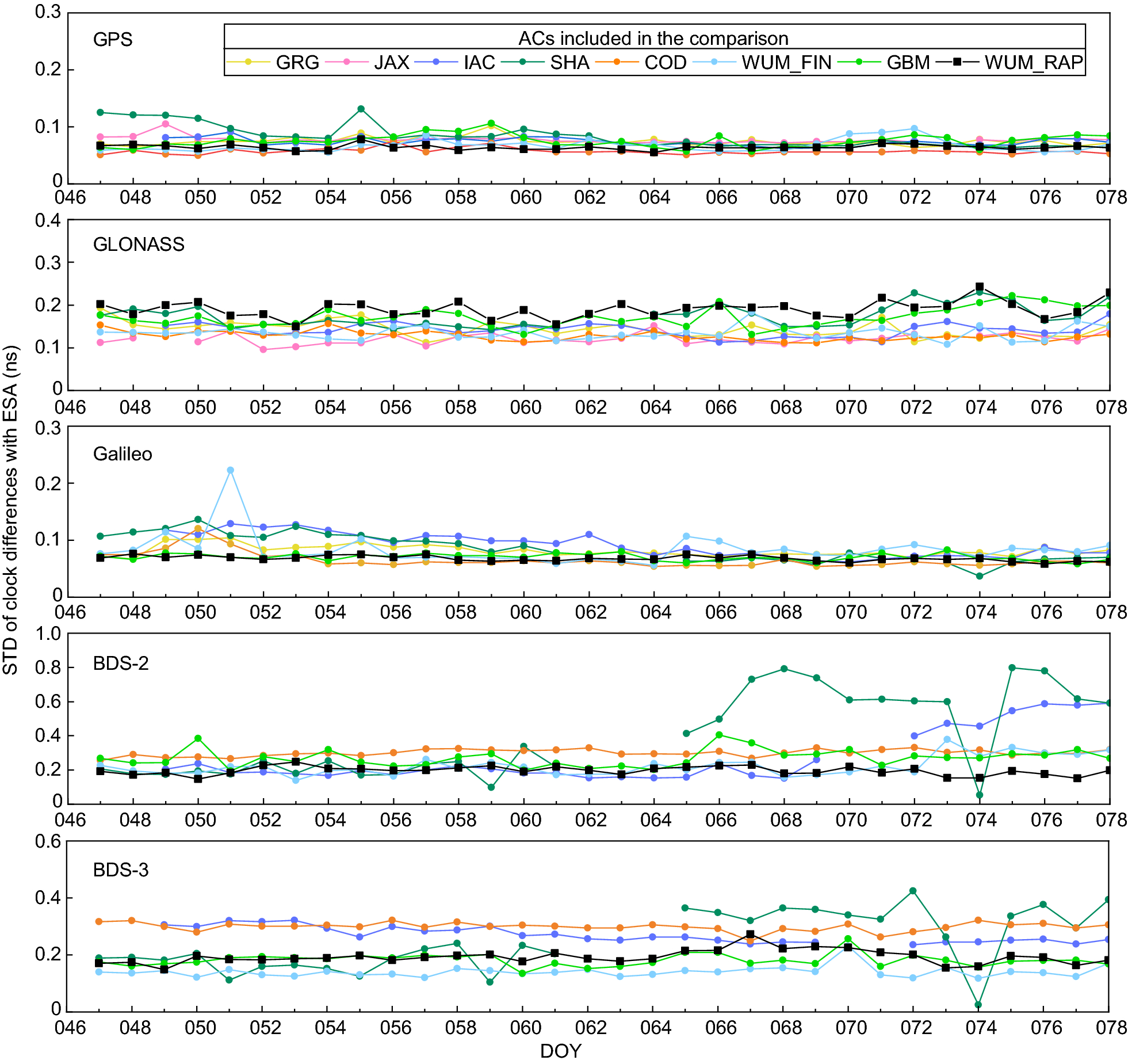The width and height of the screenshot is (1128, 1064).
Task: Click the 0.6 y-axis tick of BDS-3 panel
Action: [x=48, y=841]
